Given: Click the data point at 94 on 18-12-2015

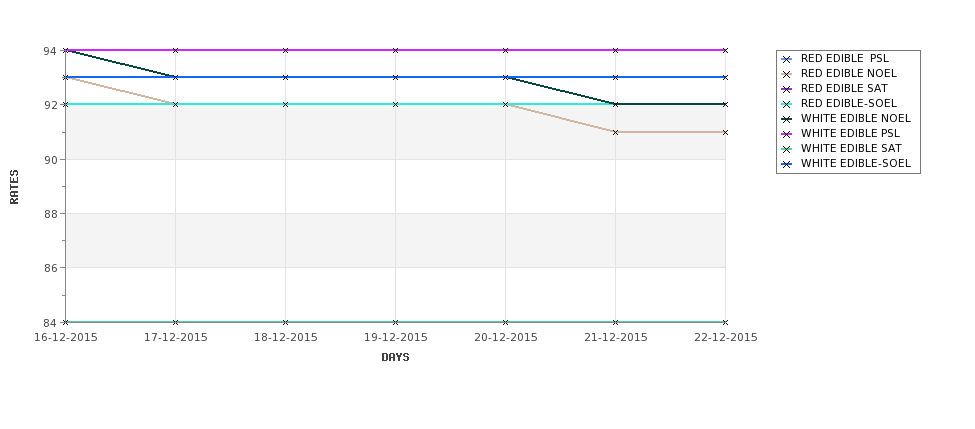Looking at the screenshot, I should pos(285,50).
